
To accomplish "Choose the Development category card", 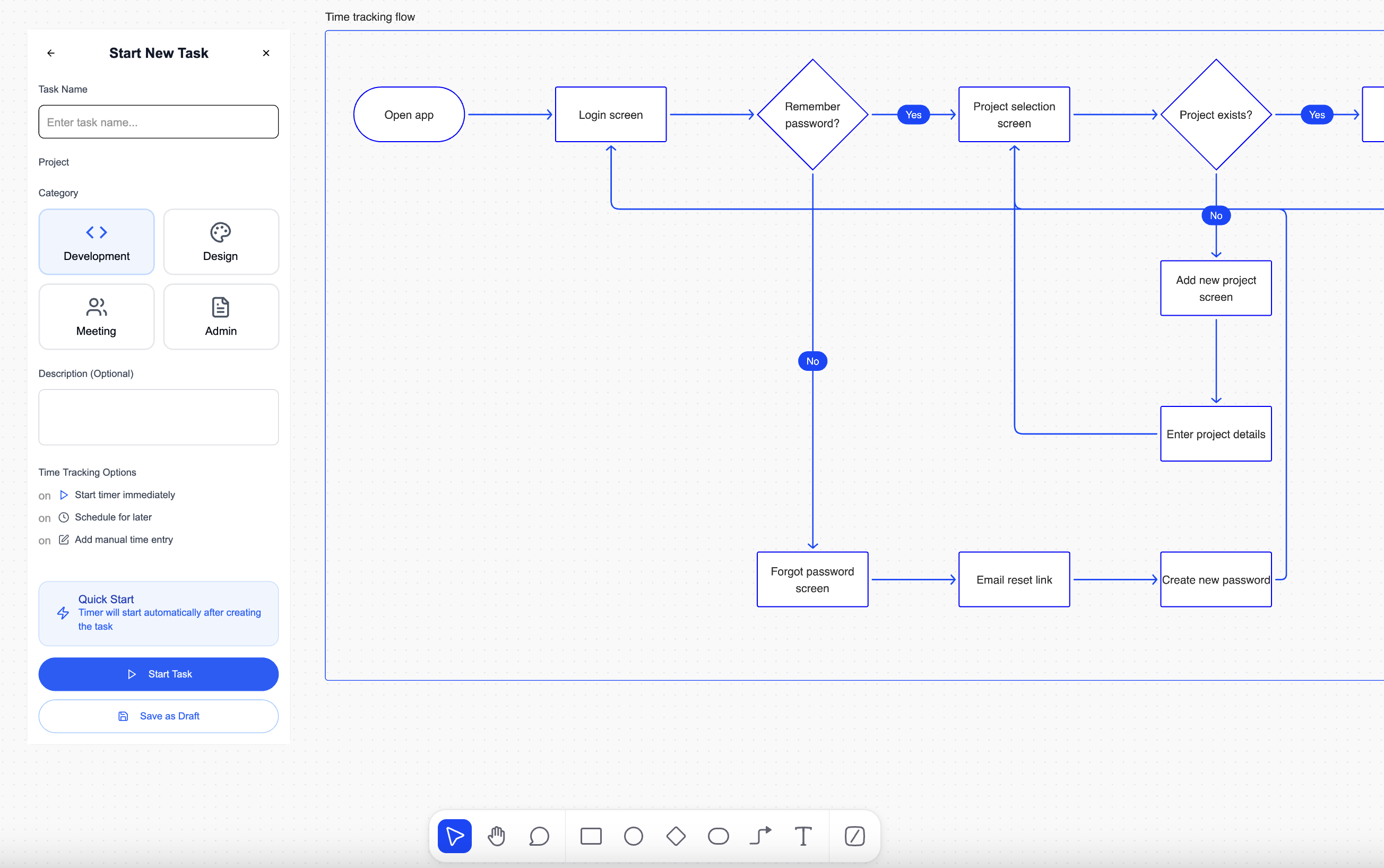I will coord(97,242).
